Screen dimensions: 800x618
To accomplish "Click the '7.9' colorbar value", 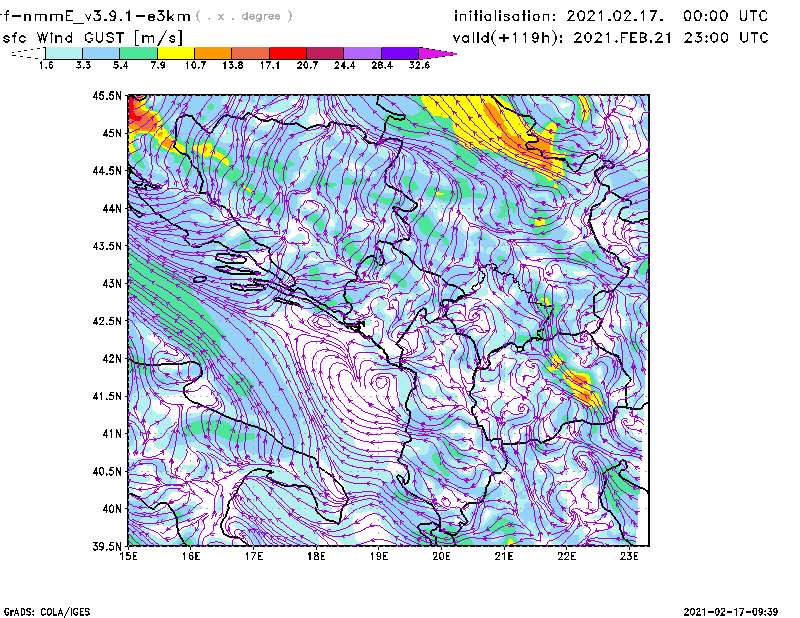I will tap(158, 65).
